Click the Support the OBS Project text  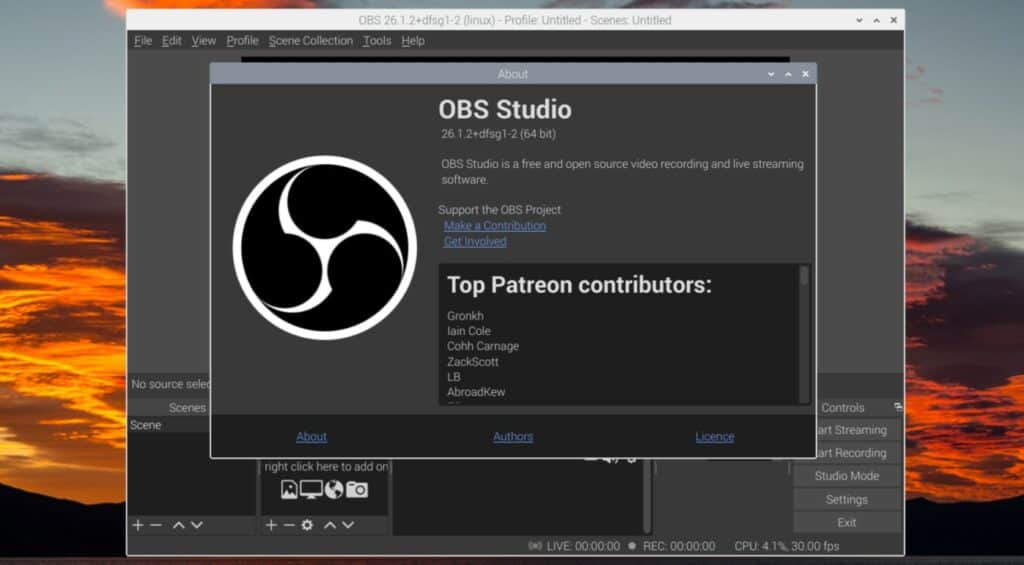tap(500, 210)
